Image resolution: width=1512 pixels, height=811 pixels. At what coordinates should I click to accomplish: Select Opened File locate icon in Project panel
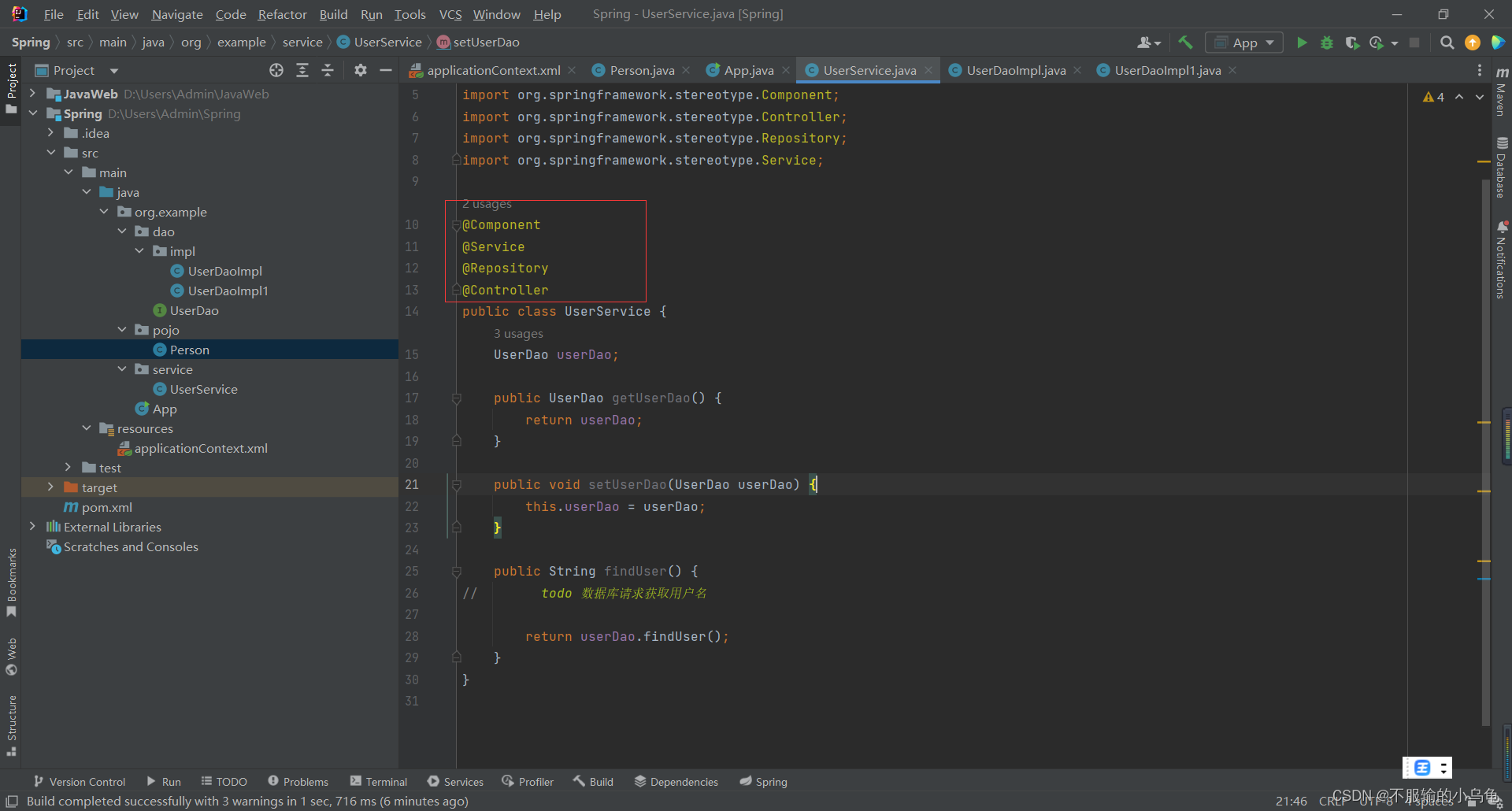click(x=276, y=71)
